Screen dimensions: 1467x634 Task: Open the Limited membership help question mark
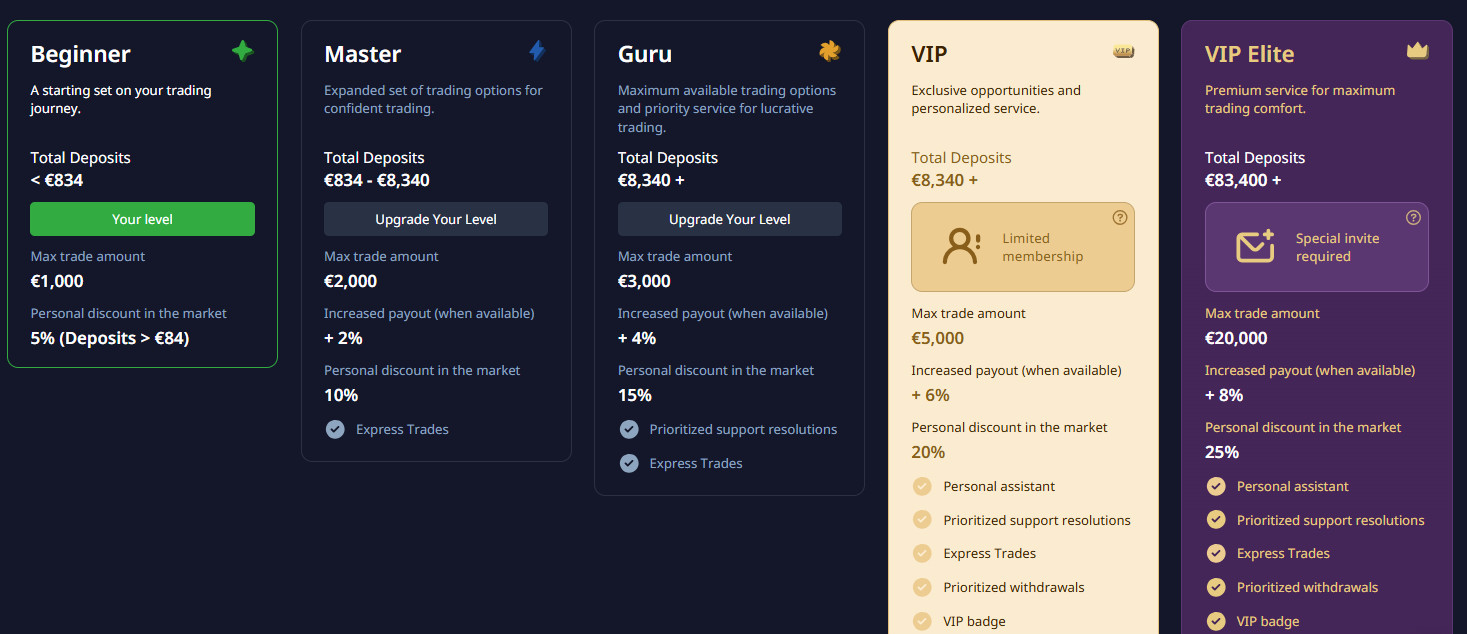[1120, 218]
